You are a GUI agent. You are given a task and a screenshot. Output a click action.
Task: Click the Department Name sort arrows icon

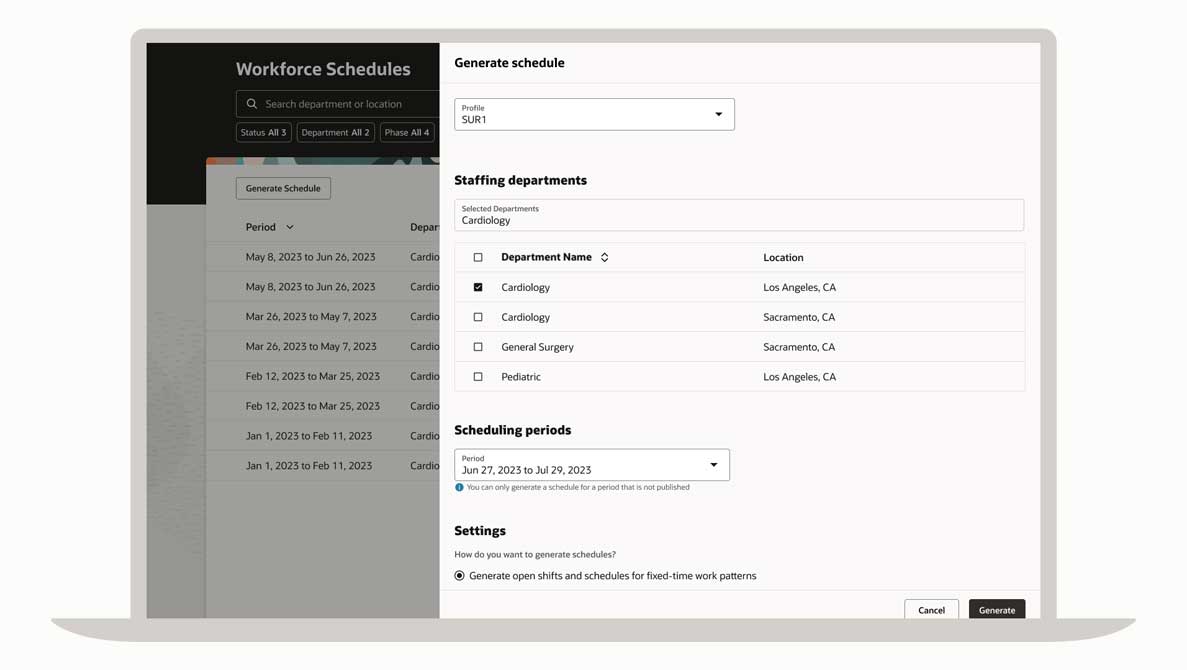(604, 258)
